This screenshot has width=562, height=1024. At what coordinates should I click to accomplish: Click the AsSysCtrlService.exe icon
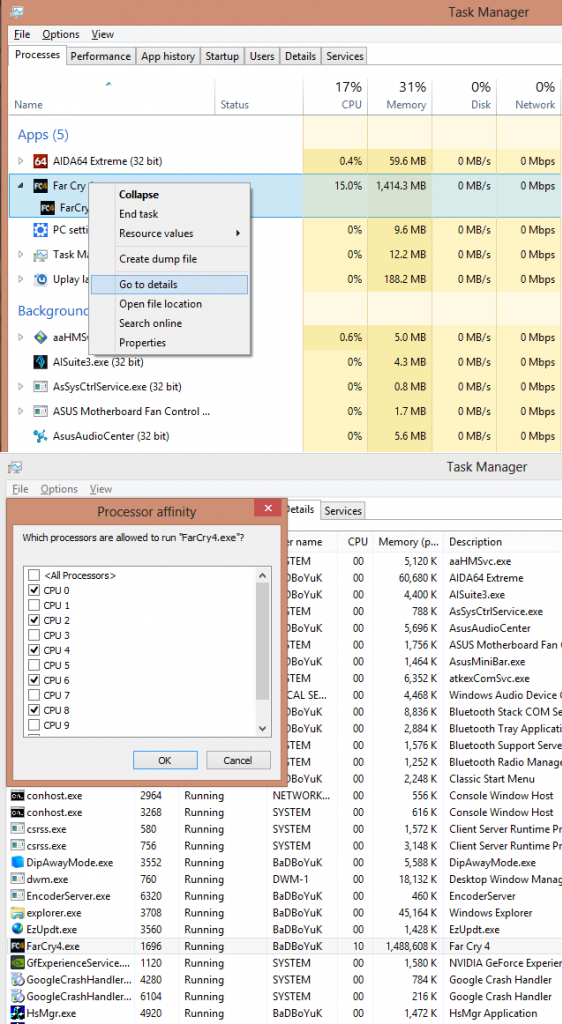click(40, 387)
